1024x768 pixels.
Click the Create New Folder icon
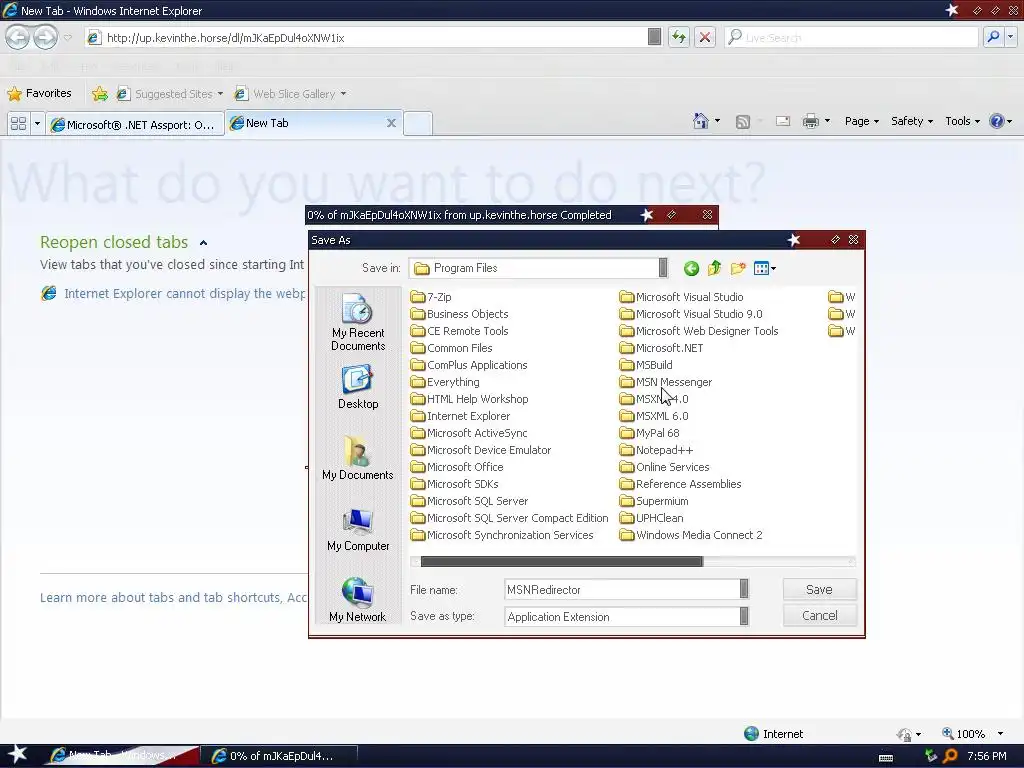738,268
